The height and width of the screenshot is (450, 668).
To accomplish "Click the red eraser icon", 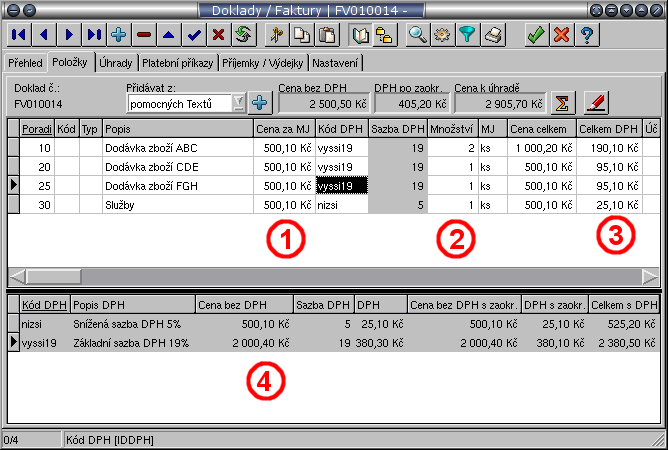I will click(596, 102).
